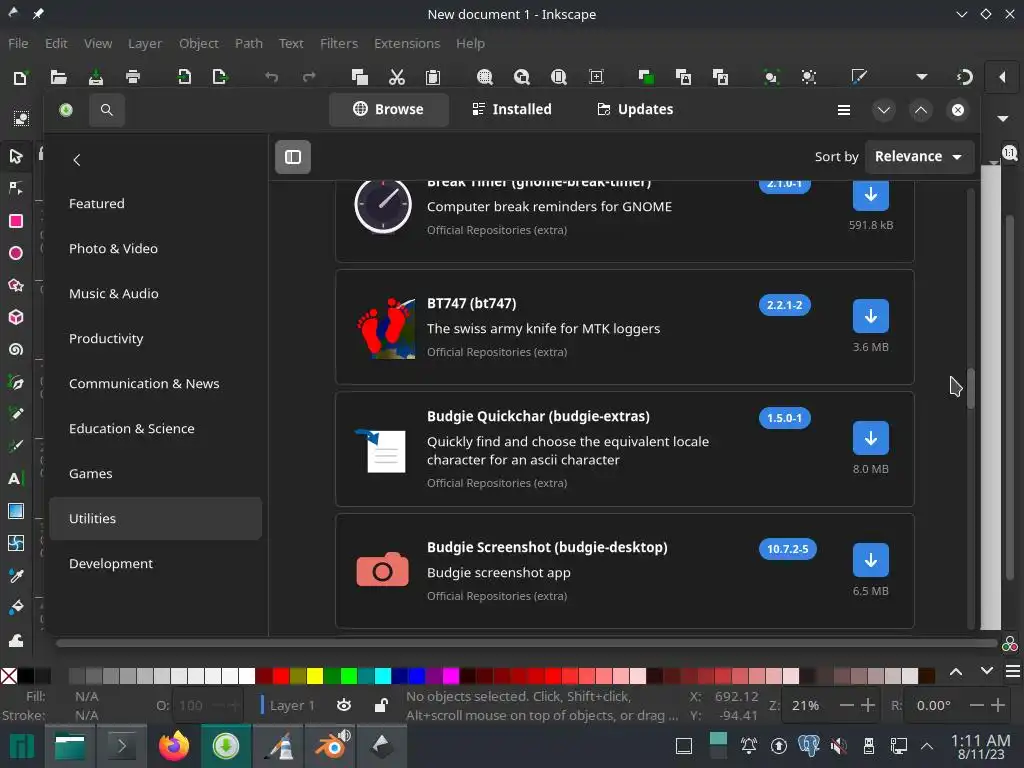
Task: Open search in the software manager
Action: point(106,110)
